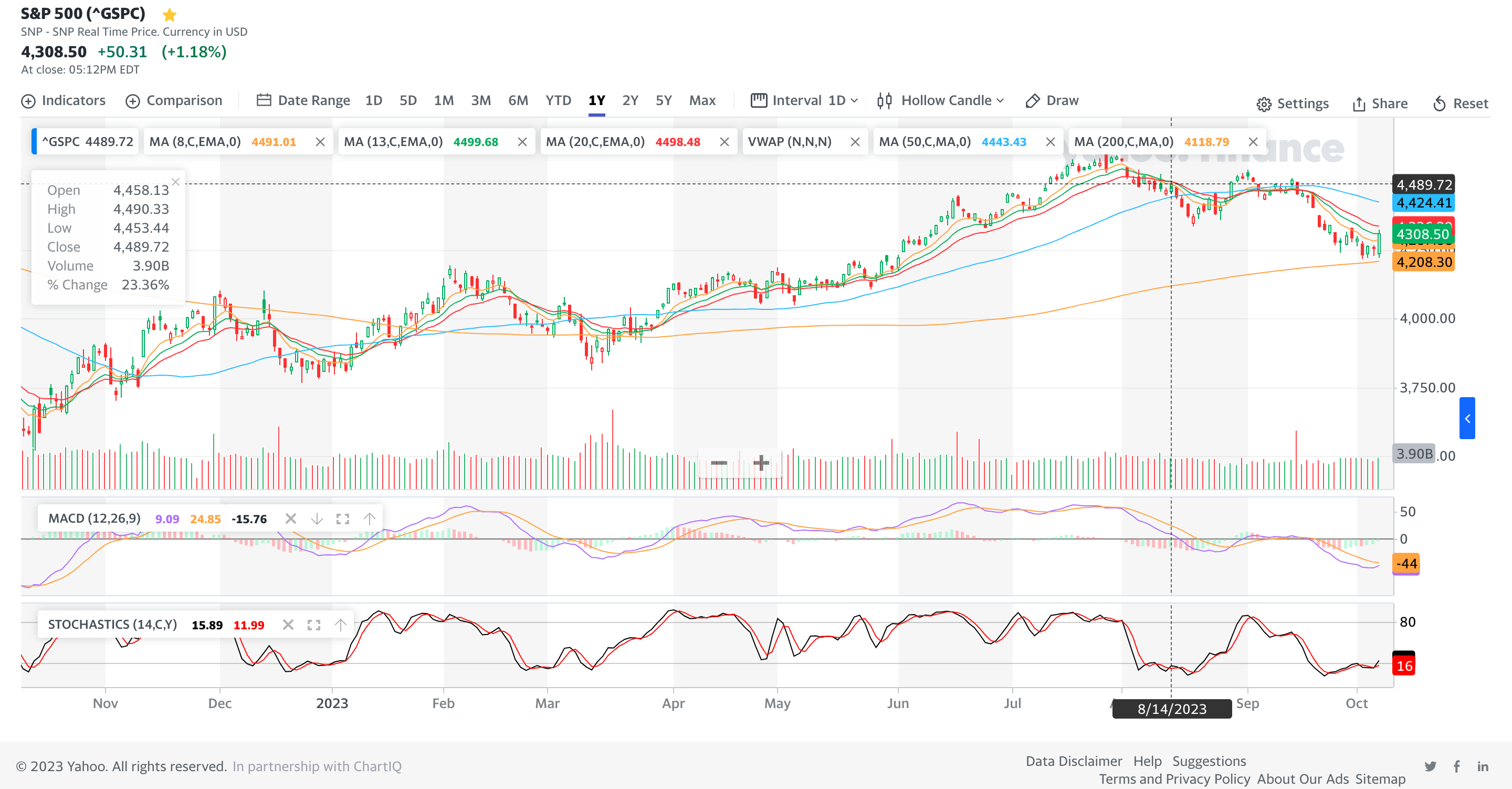Remove the MA 8 EMA indicator

tap(320, 142)
